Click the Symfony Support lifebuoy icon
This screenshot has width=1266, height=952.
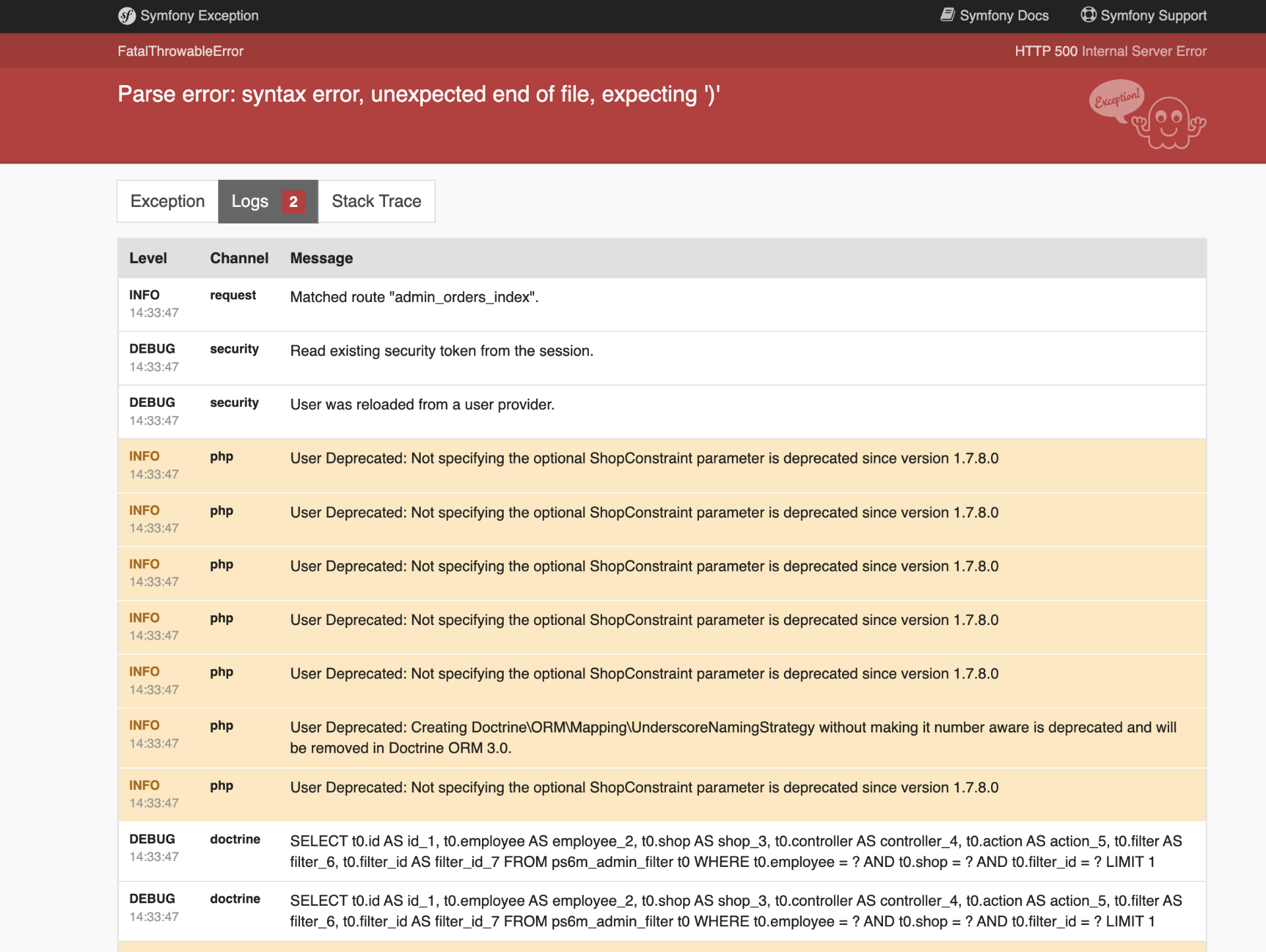point(1088,15)
